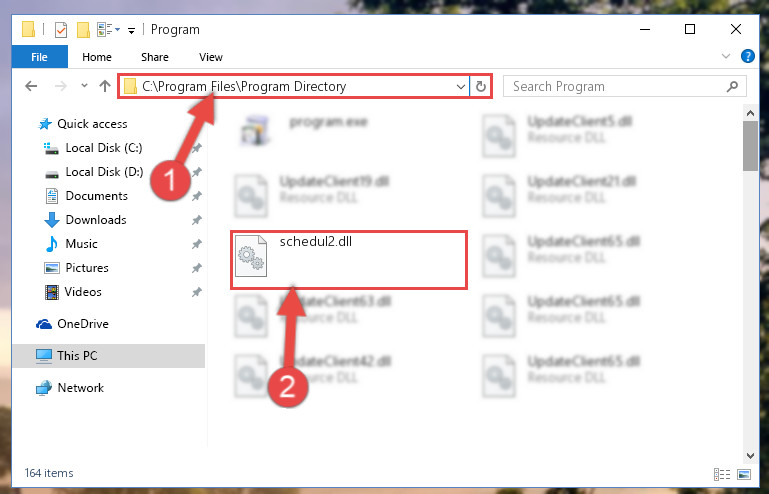Open the Share tab
Image resolution: width=769 pixels, height=494 pixels.
pos(155,57)
